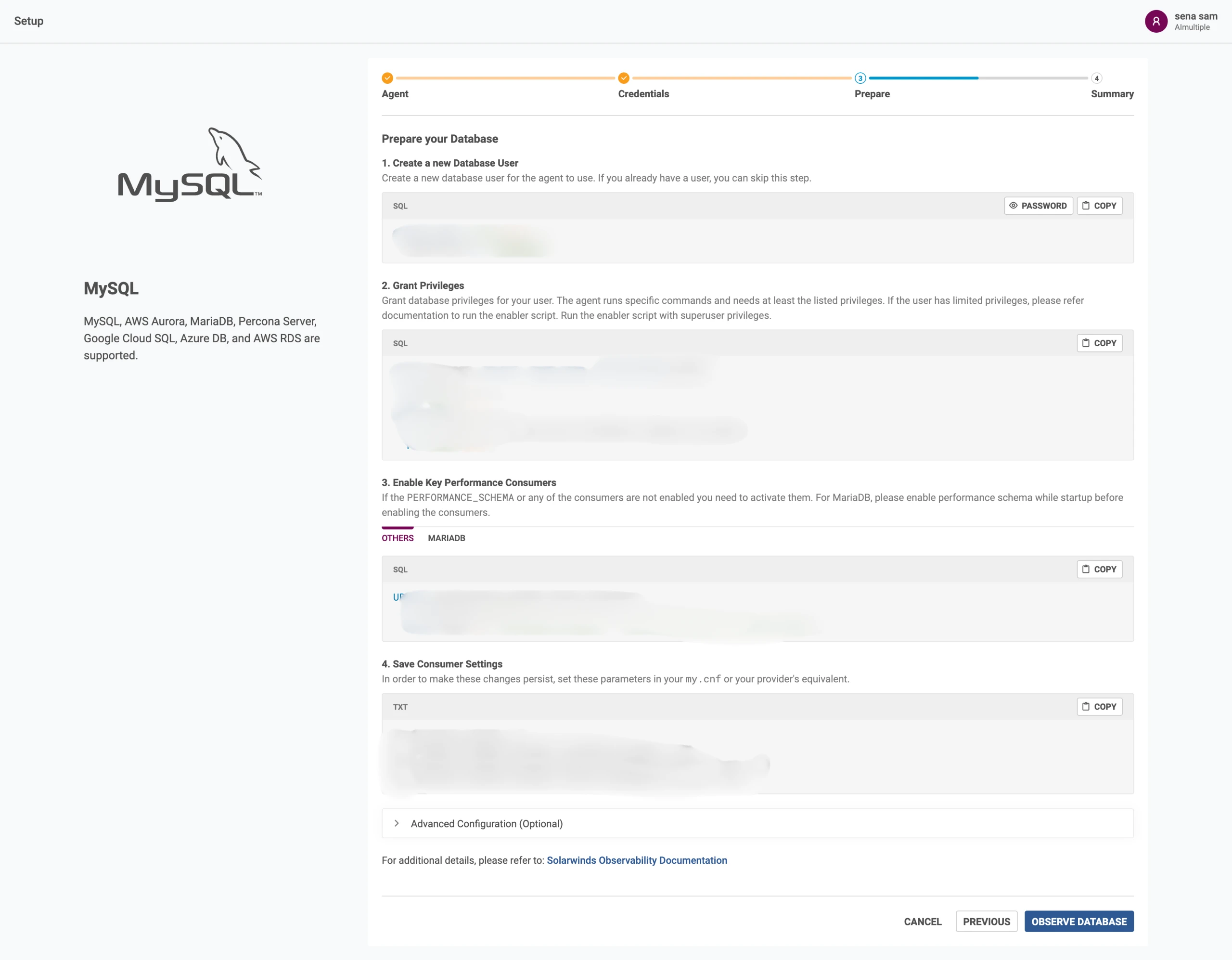
Task: Copy the Enable Key Performance Consumers SQL
Action: [x=1100, y=570]
